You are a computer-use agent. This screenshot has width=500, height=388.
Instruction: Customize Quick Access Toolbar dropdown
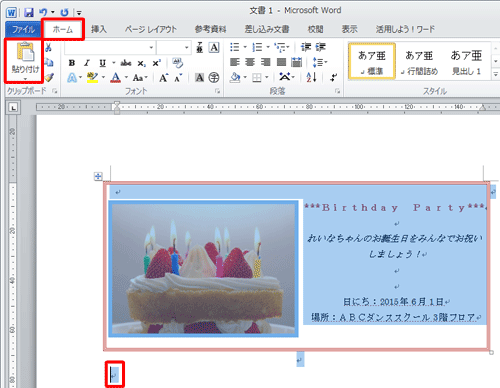[79, 13]
